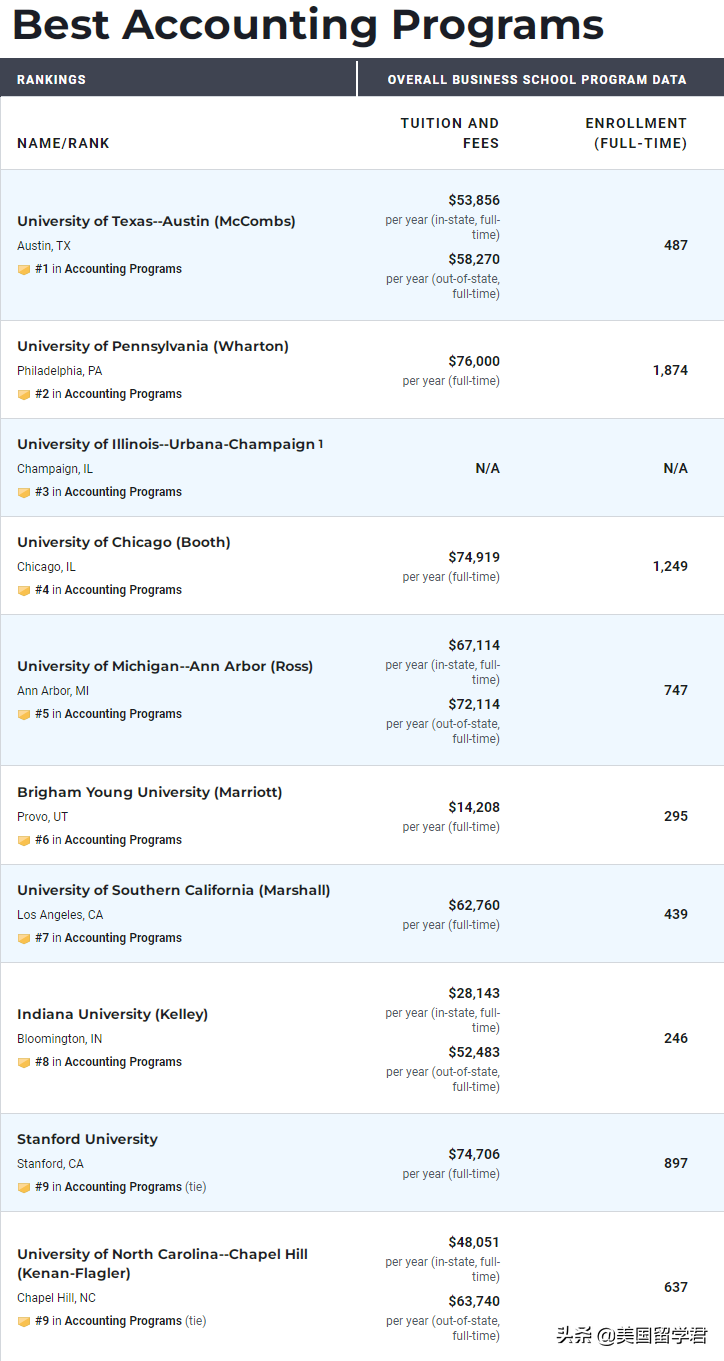Switch to Overall Business School Program Data tab
This screenshot has height=1361, width=724.
537,79
